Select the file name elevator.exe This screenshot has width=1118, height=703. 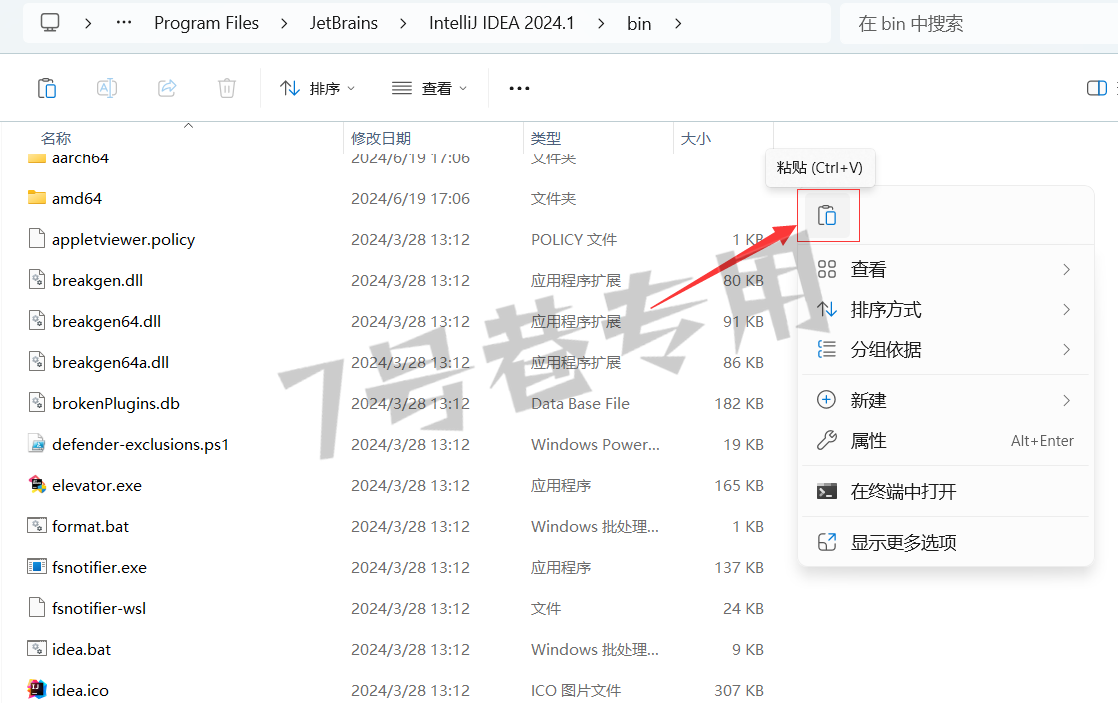(97, 486)
